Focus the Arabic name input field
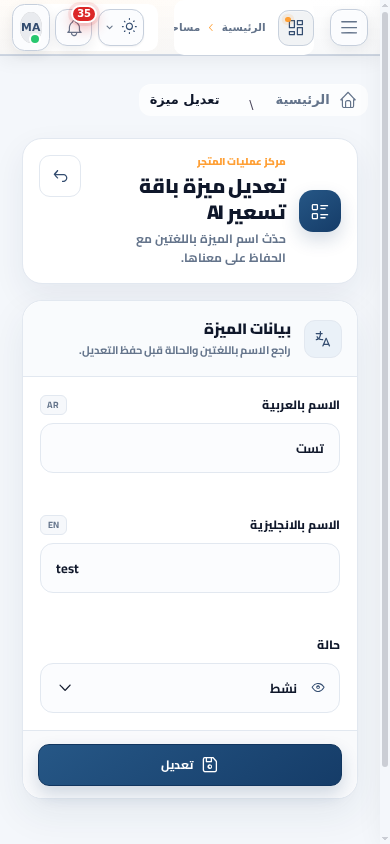This screenshot has width=390, height=844. click(190, 448)
